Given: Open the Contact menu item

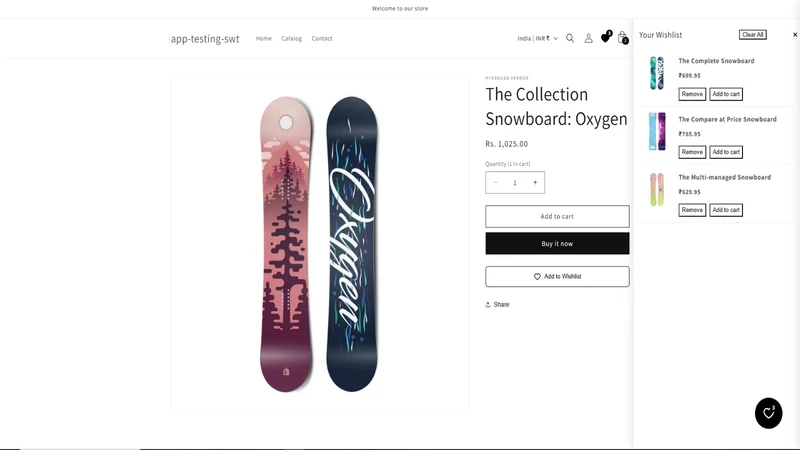Looking at the screenshot, I should [x=322, y=38].
